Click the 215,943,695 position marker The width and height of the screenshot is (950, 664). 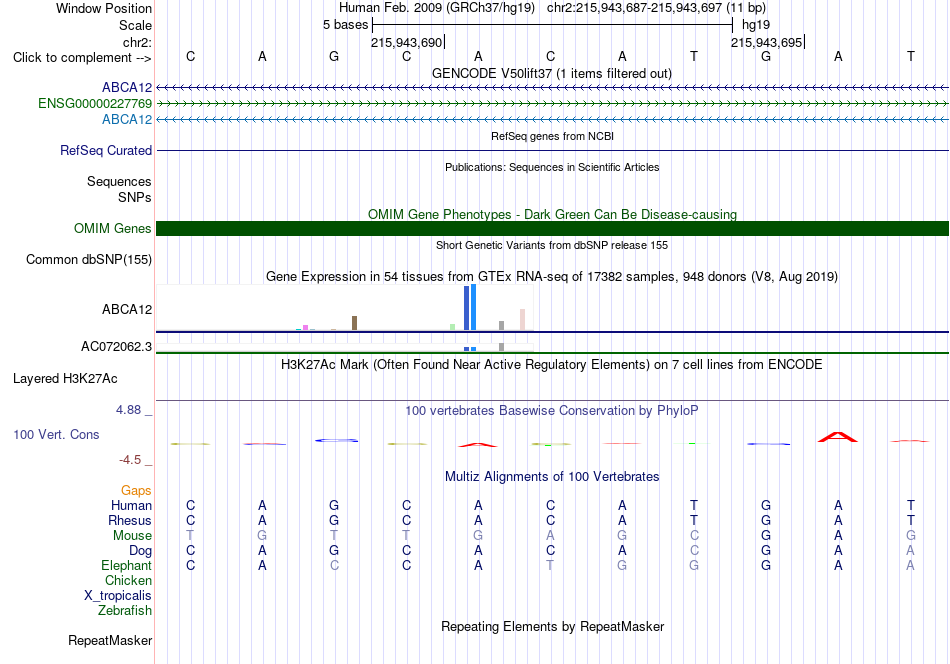pos(766,42)
